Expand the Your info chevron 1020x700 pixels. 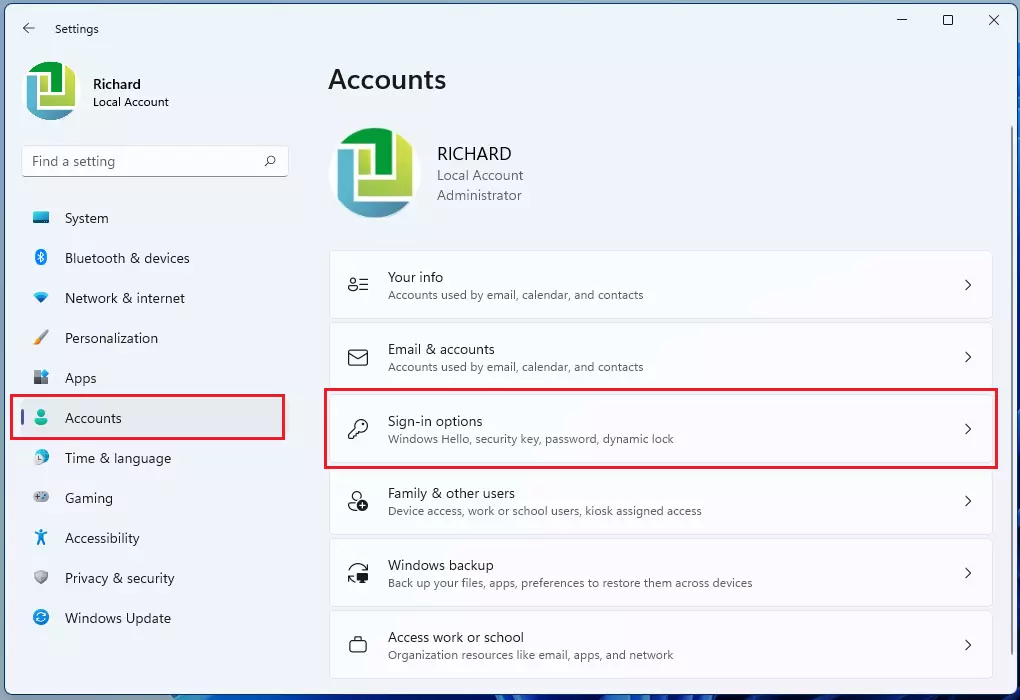pos(968,285)
